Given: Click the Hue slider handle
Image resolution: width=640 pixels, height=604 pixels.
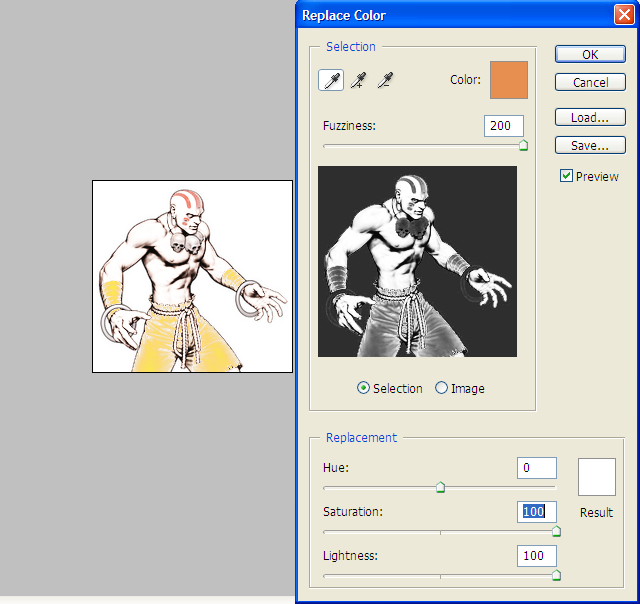Looking at the screenshot, I should 440,487.
